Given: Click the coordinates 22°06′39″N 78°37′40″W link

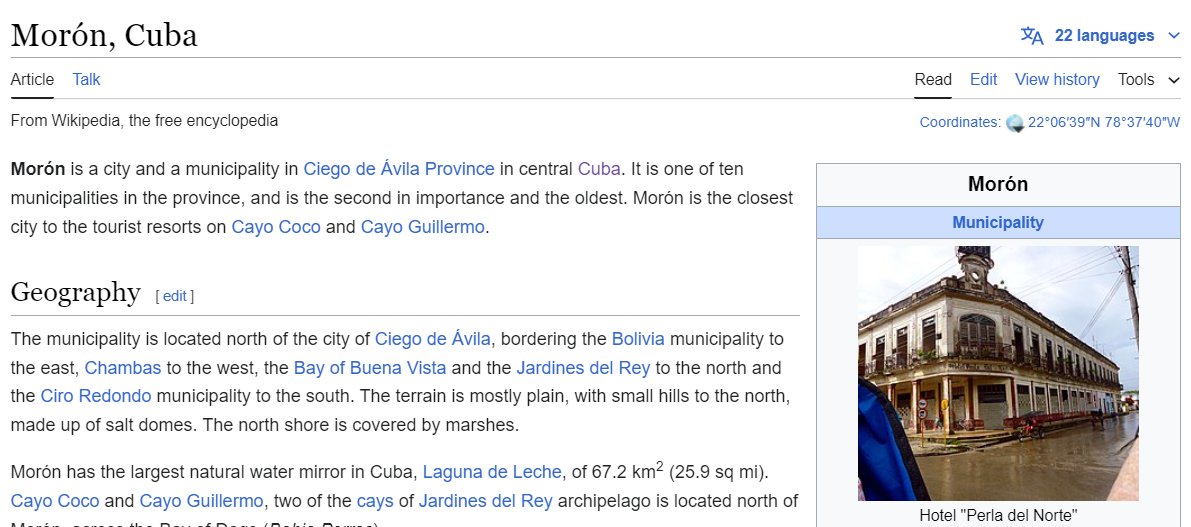Looking at the screenshot, I should (1103, 123).
